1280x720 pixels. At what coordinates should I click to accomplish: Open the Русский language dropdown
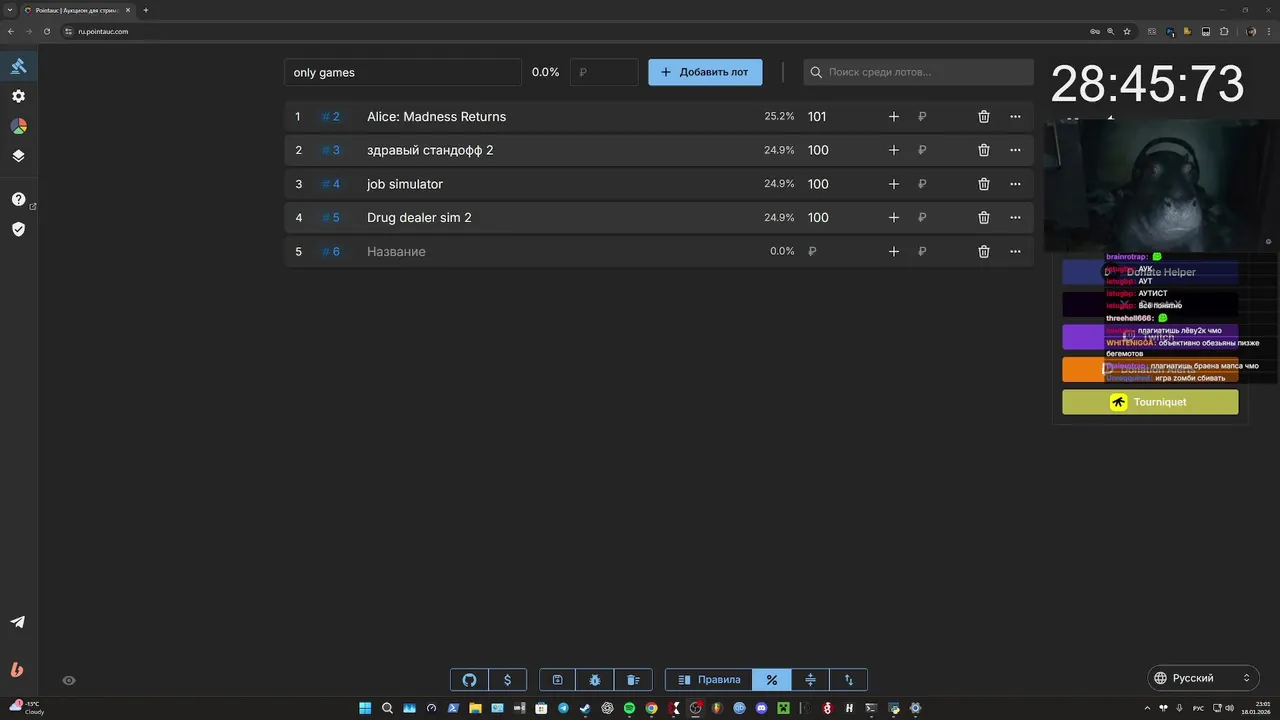(1203, 678)
